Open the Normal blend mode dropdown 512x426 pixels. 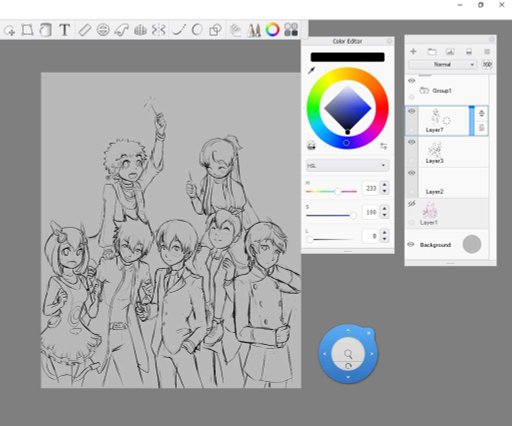click(x=443, y=64)
